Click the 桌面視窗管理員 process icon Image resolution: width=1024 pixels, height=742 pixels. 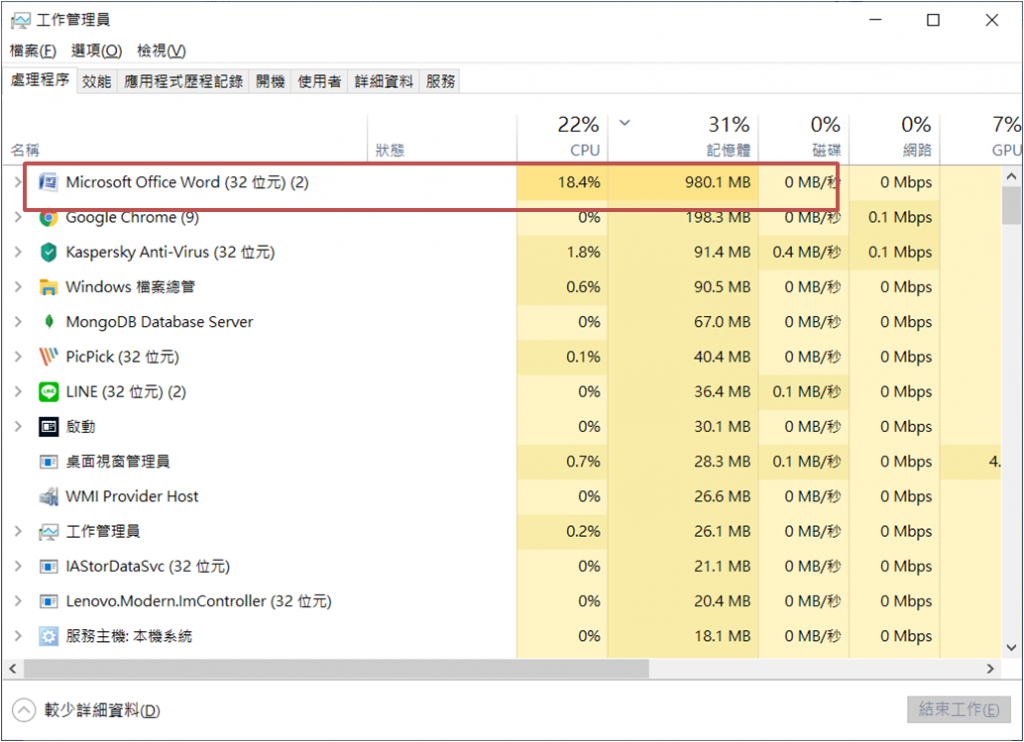pyautogui.click(x=48, y=462)
